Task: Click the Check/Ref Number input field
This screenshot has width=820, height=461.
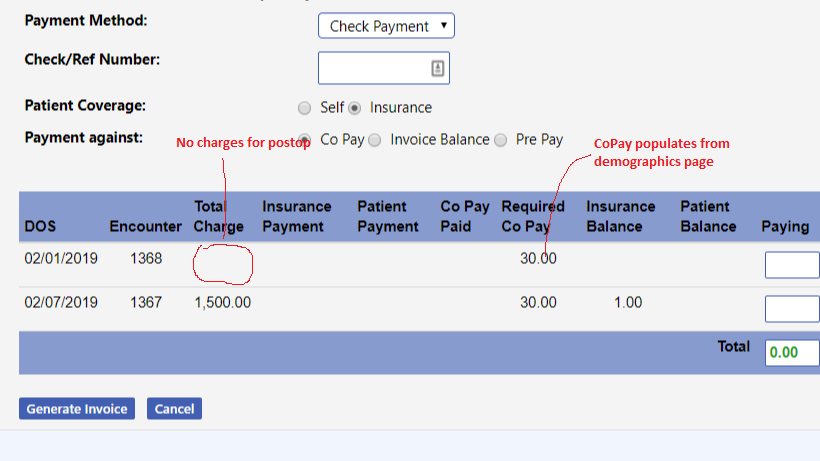Action: (383, 68)
